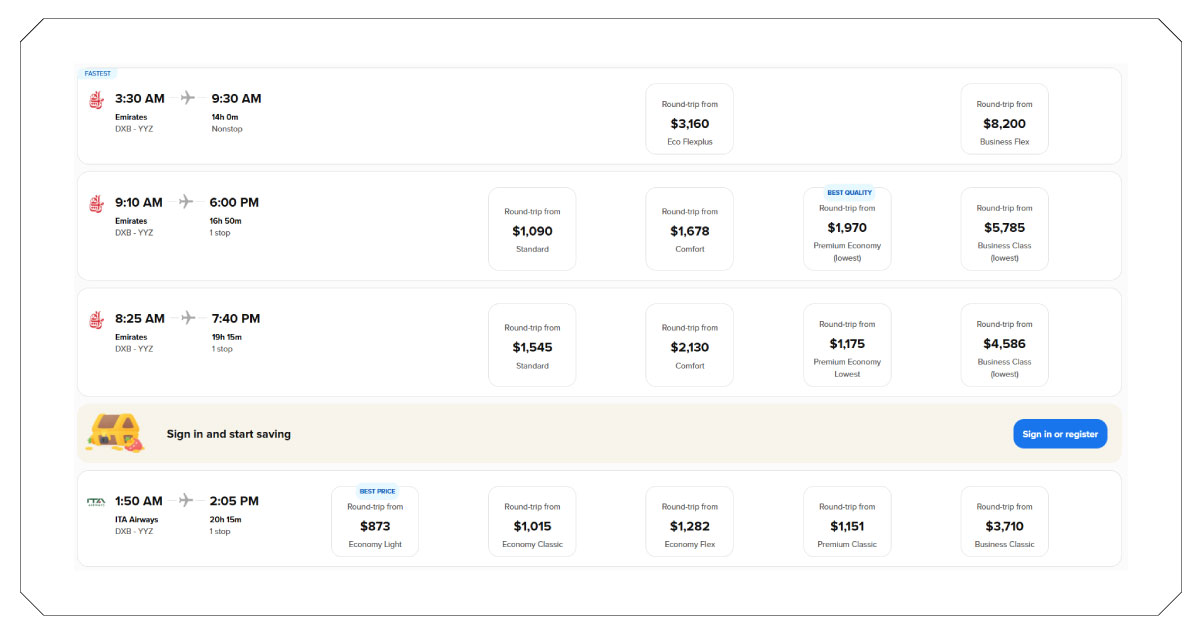Click ITA Airways logo on 1:50 AM flight
This screenshot has width=1202, height=634.
[x=96, y=502]
